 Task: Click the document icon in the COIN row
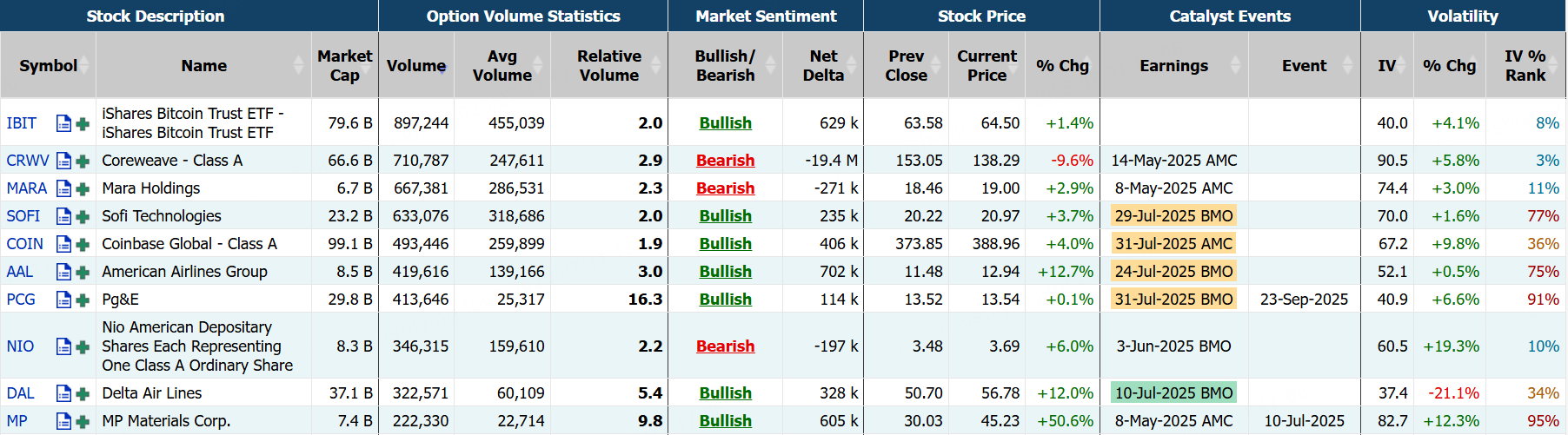(x=63, y=244)
